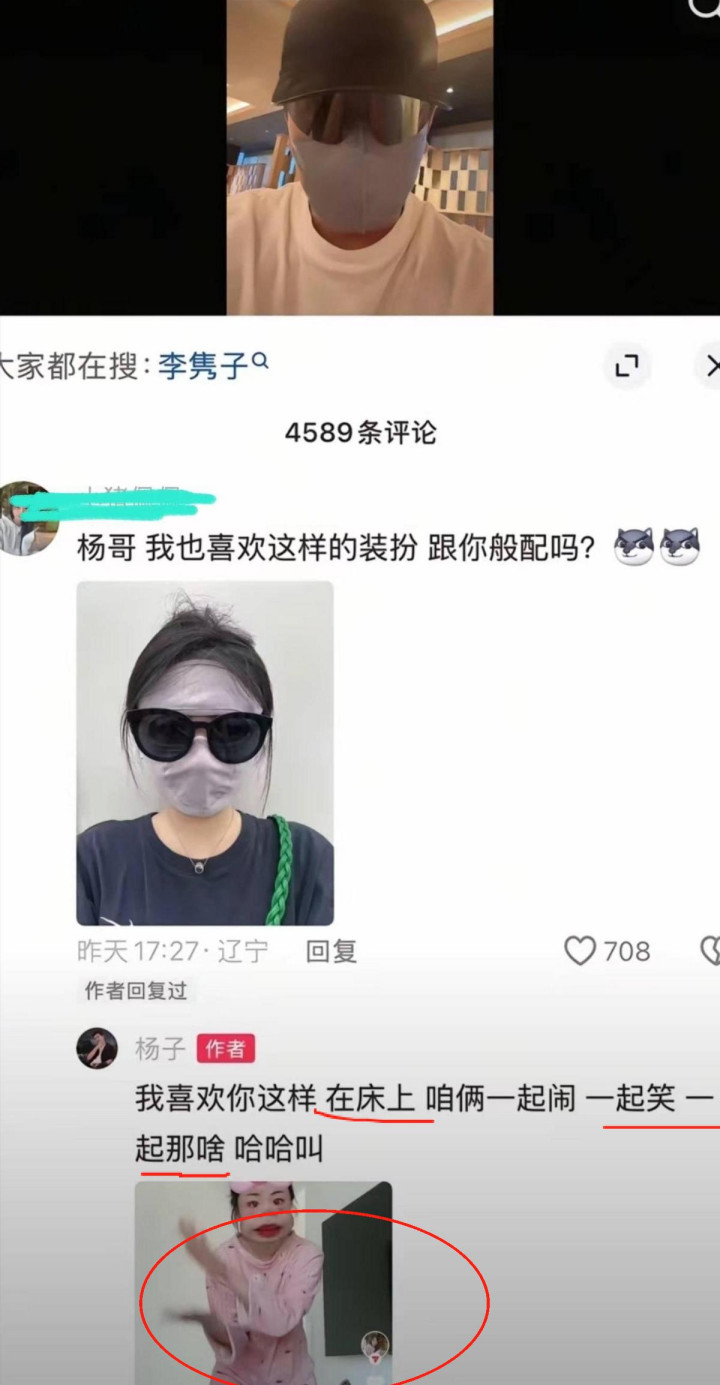
Task: Open 杨子's small profile avatar
Action: (x=97, y=1048)
